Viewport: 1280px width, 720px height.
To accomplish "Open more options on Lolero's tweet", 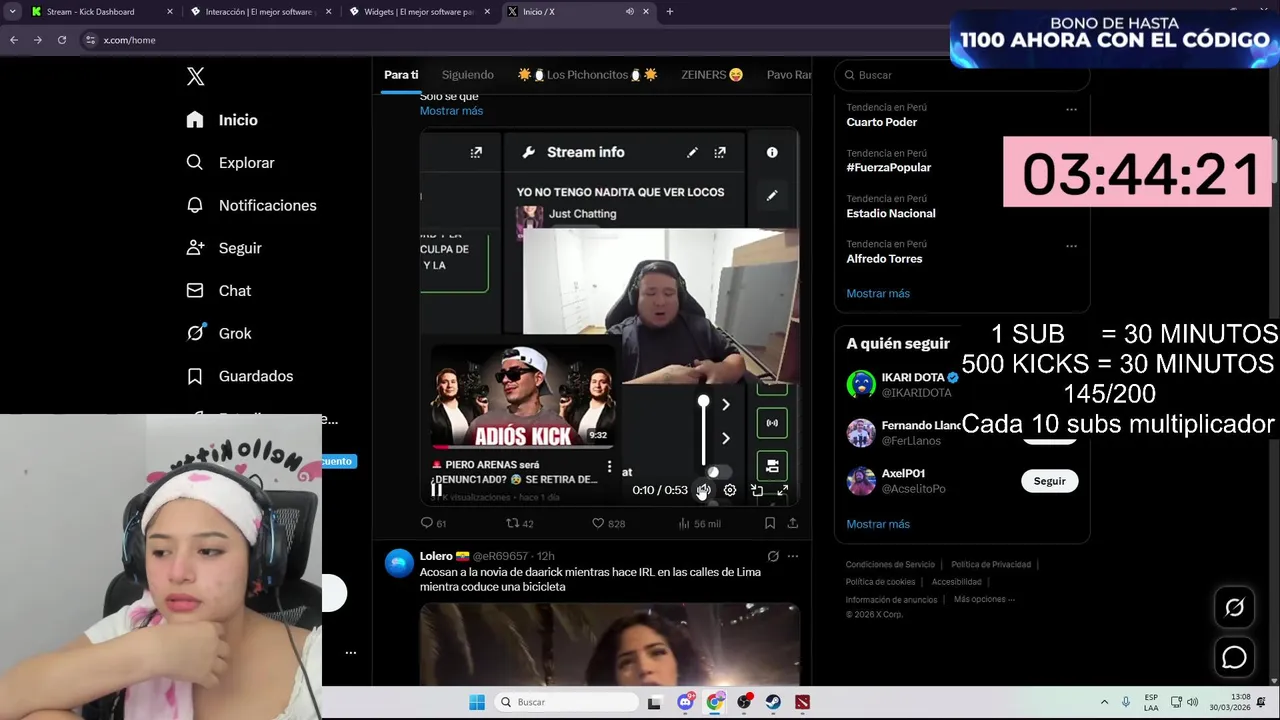I will [x=793, y=556].
